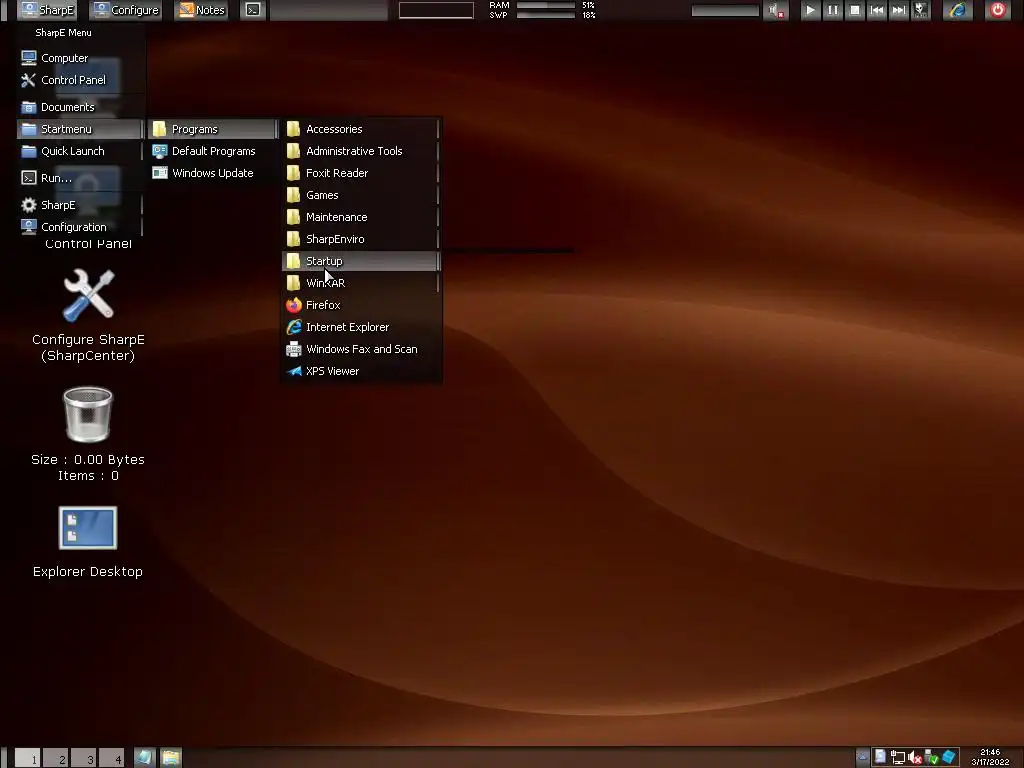Switch to virtual desktop 2
Viewport: 1024px width, 768px height.
click(x=56, y=758)
